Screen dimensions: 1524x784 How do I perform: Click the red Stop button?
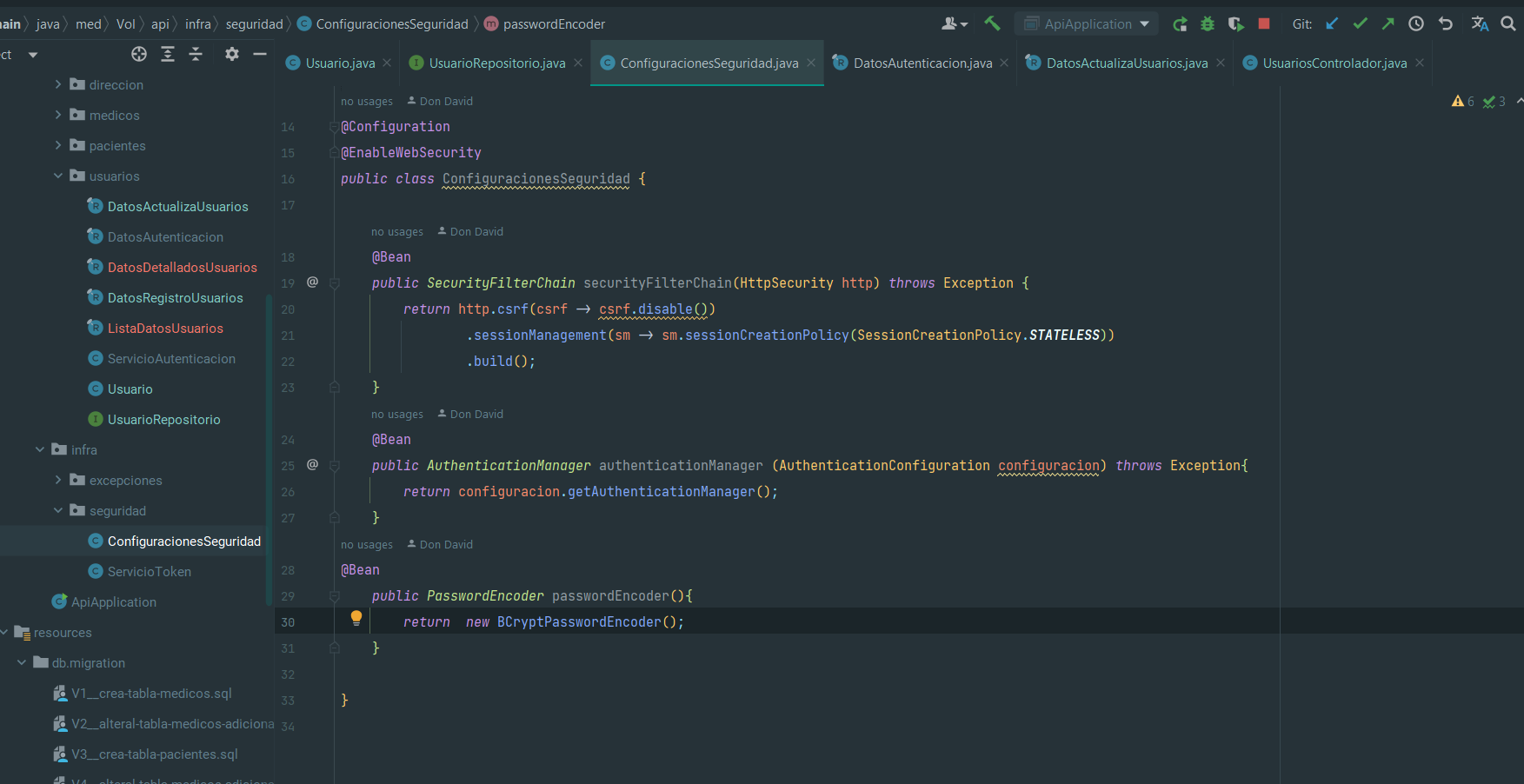click(x=1264, y=23)
